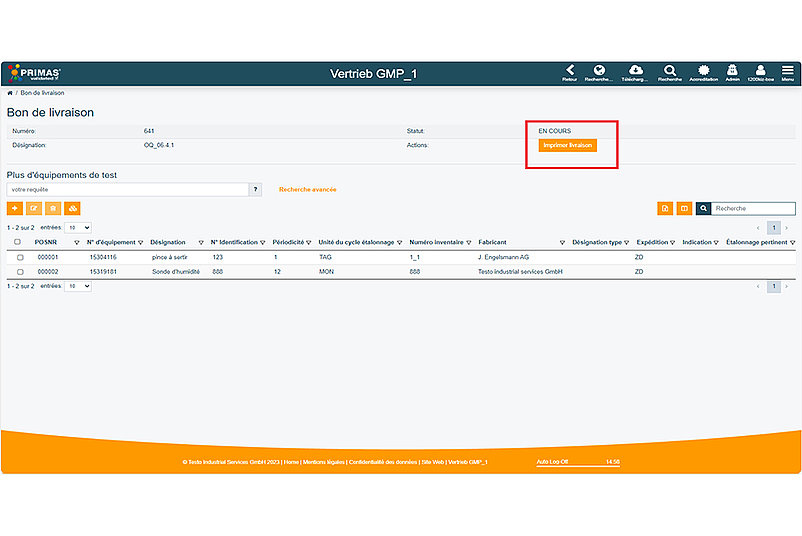The image size is (802, 536).
Task: Click the PRIMAS logo
Action: [x=35, y=73]
